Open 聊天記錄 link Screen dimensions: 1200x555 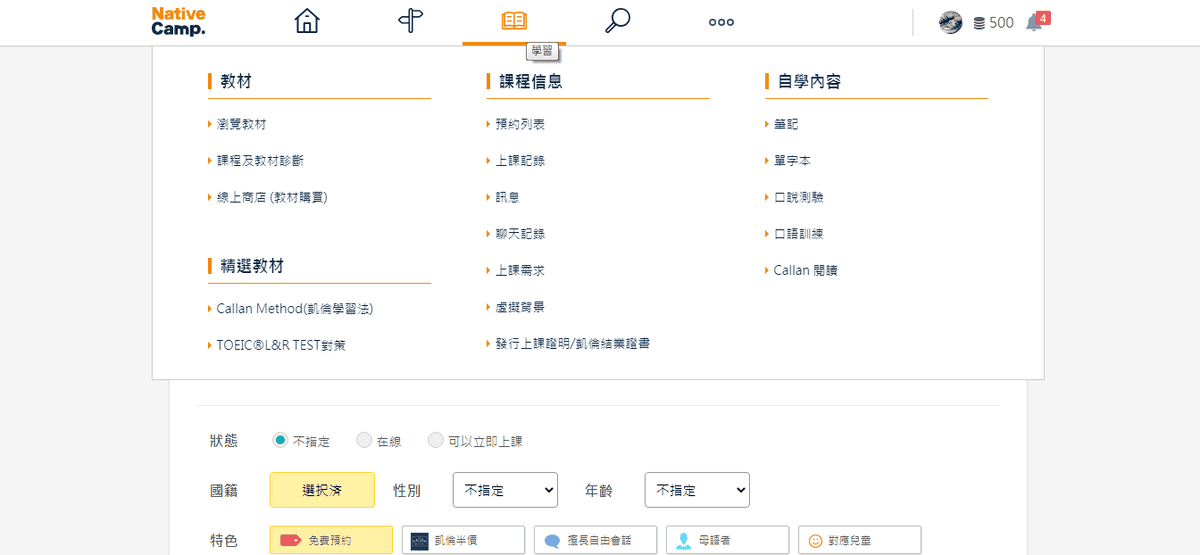tap(520, 233)
